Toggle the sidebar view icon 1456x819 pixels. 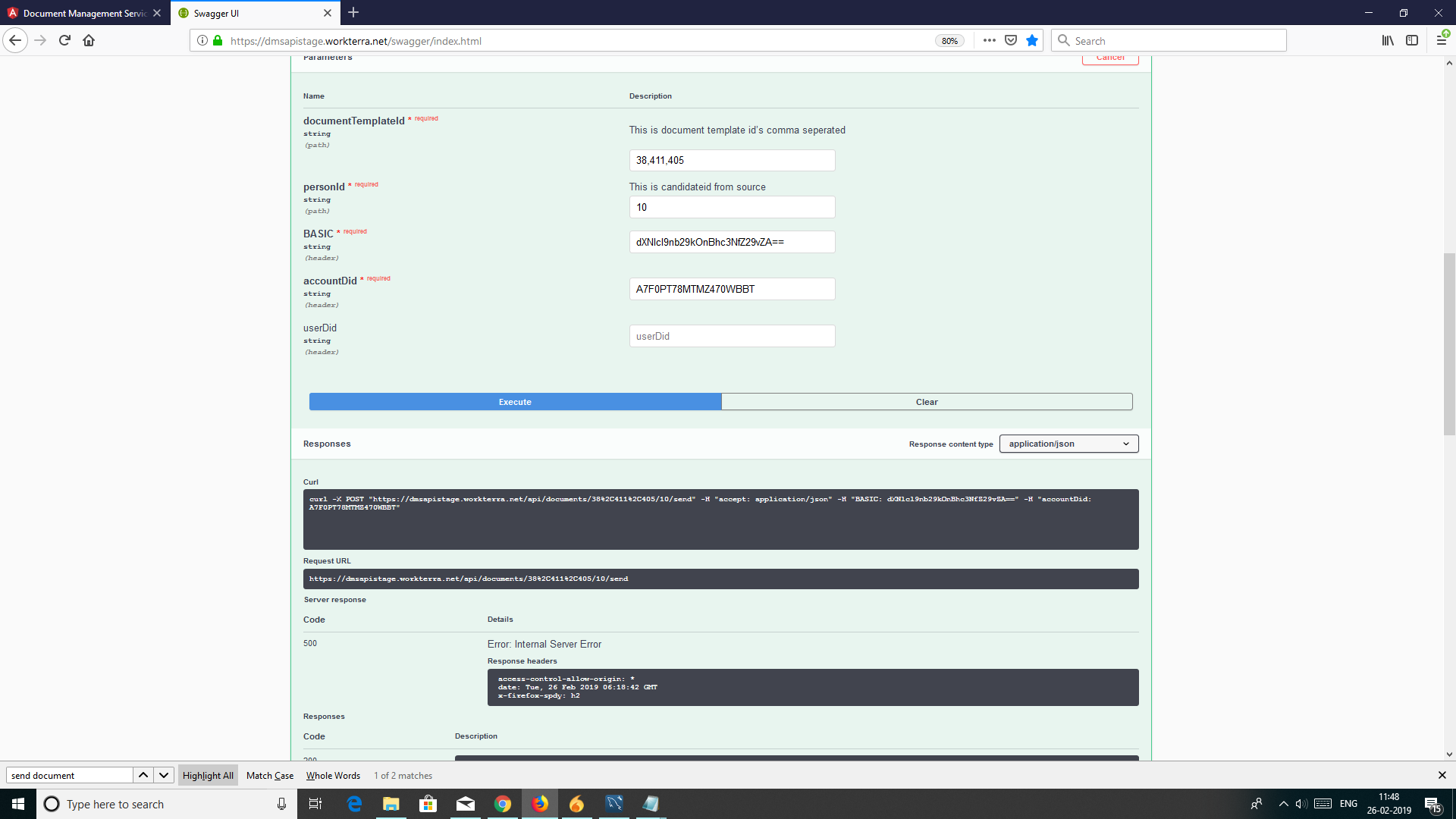coord(1411,41)
